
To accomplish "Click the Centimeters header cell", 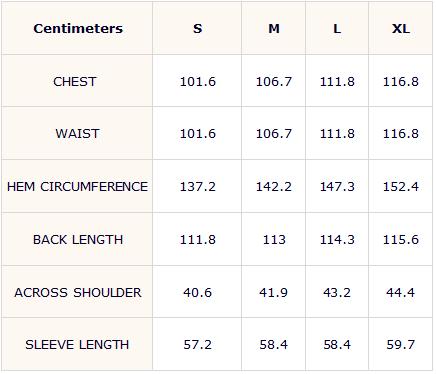I will point(78,29).
